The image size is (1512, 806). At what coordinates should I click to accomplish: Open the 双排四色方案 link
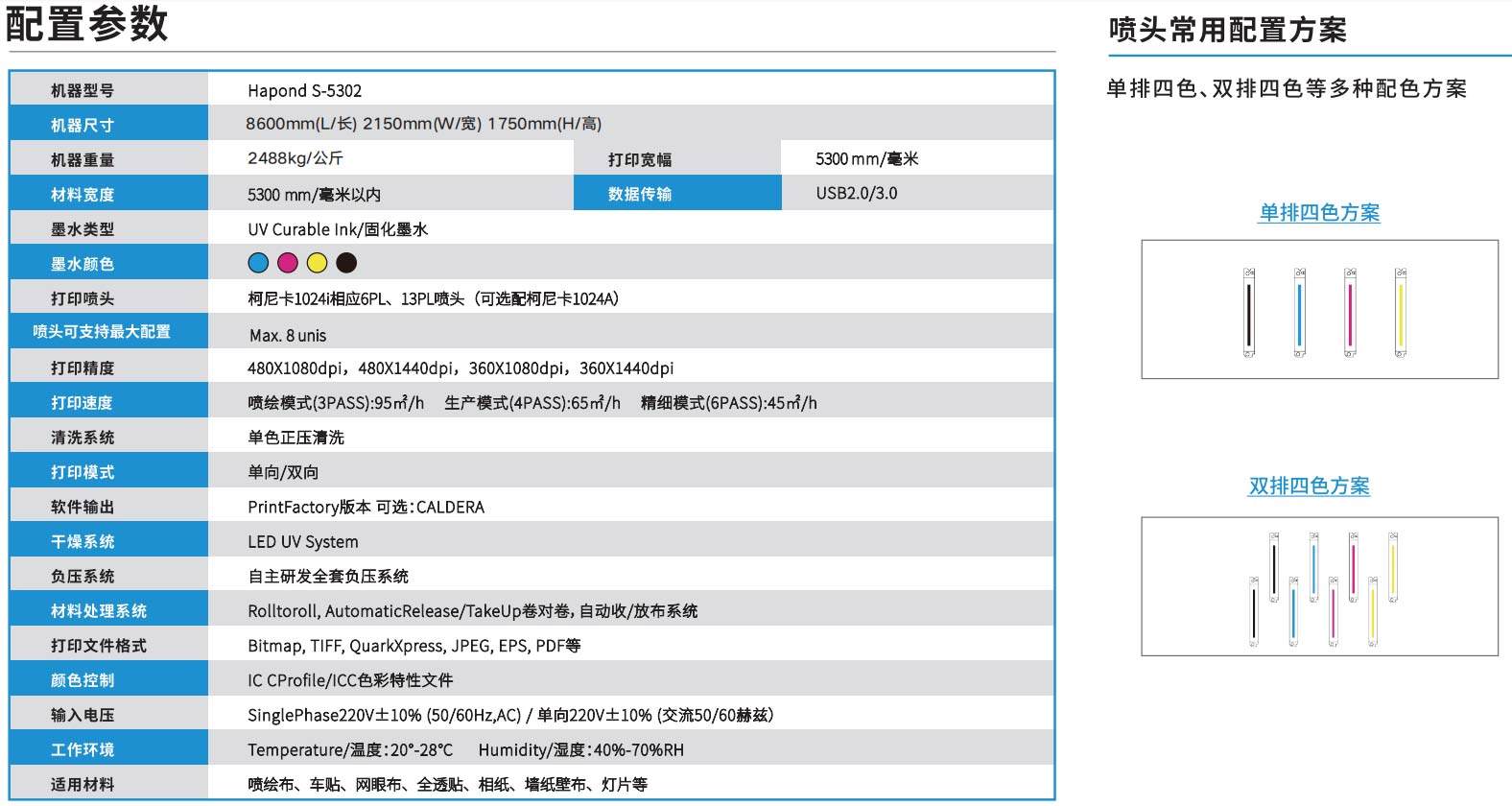tap(1309, 486)
